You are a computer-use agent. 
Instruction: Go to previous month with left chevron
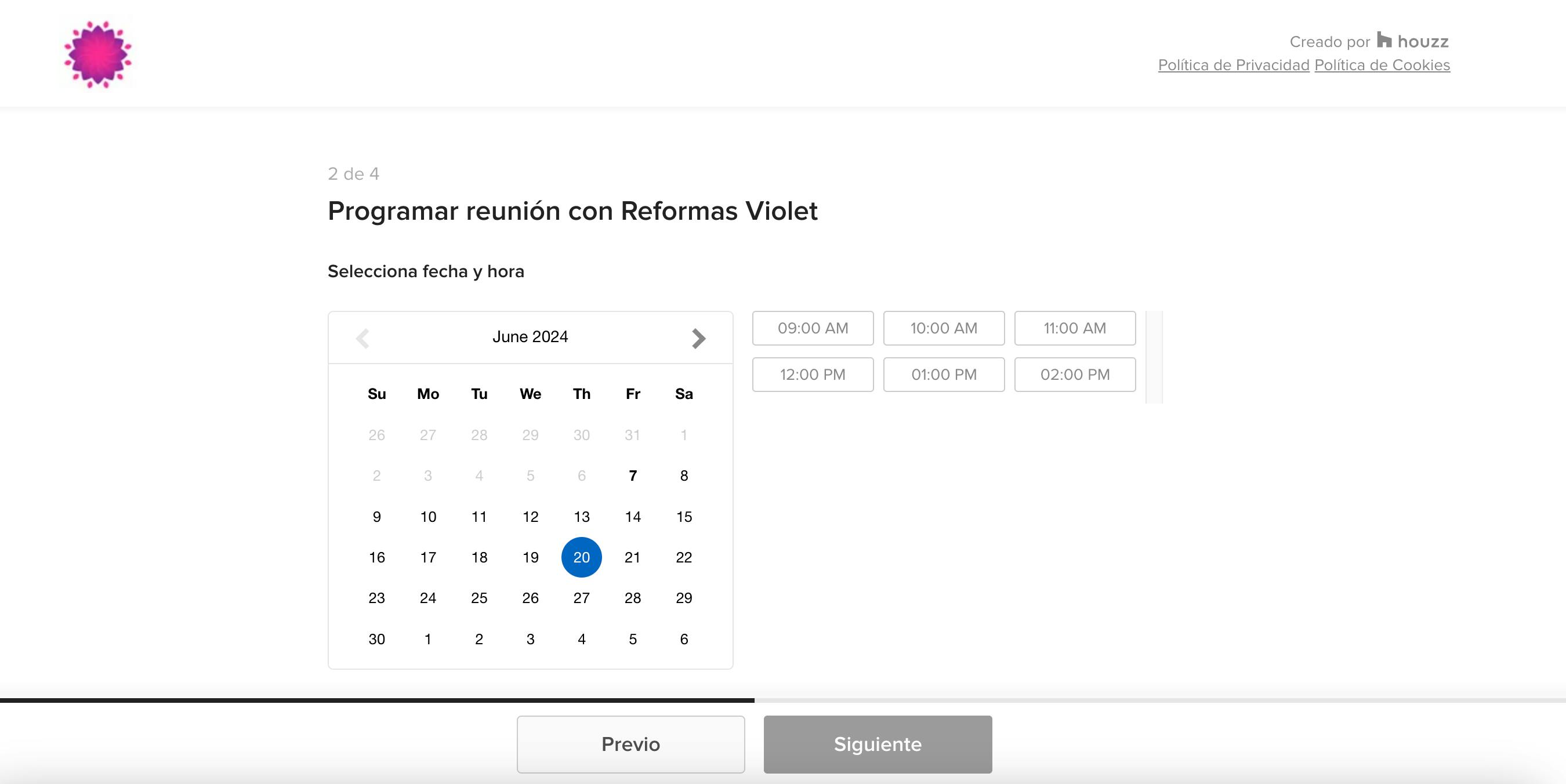coord(363,338)
